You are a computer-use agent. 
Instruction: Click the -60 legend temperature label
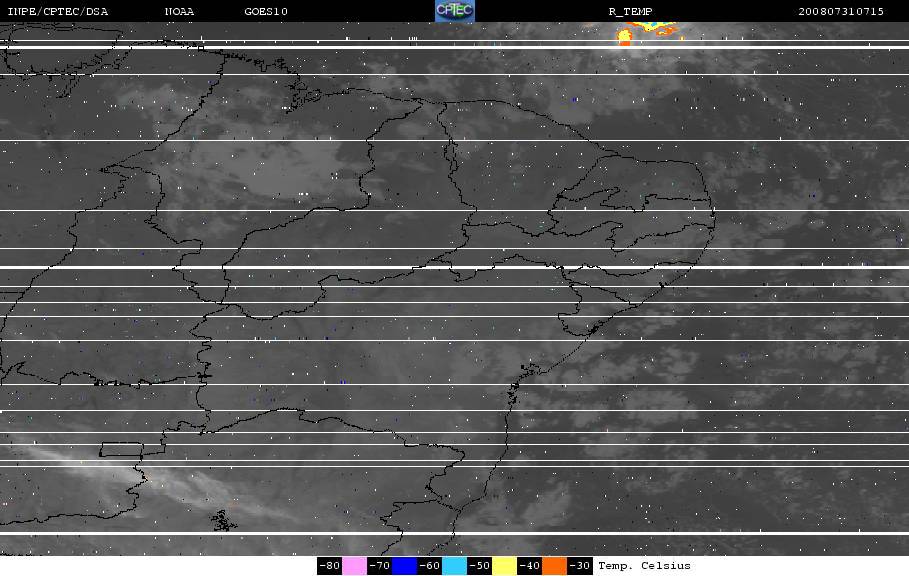(x=429, y=566)
